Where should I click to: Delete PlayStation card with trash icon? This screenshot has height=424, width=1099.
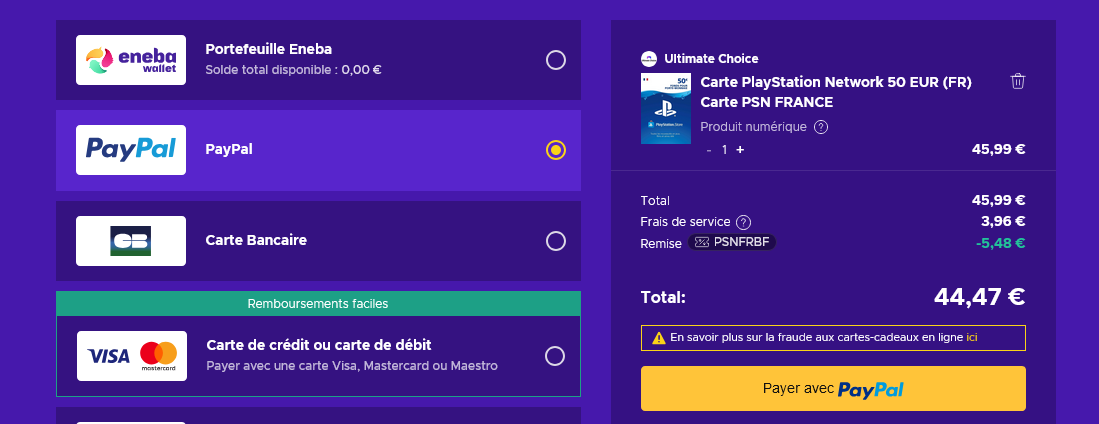pyautogui.click(x=1018, y=82)
